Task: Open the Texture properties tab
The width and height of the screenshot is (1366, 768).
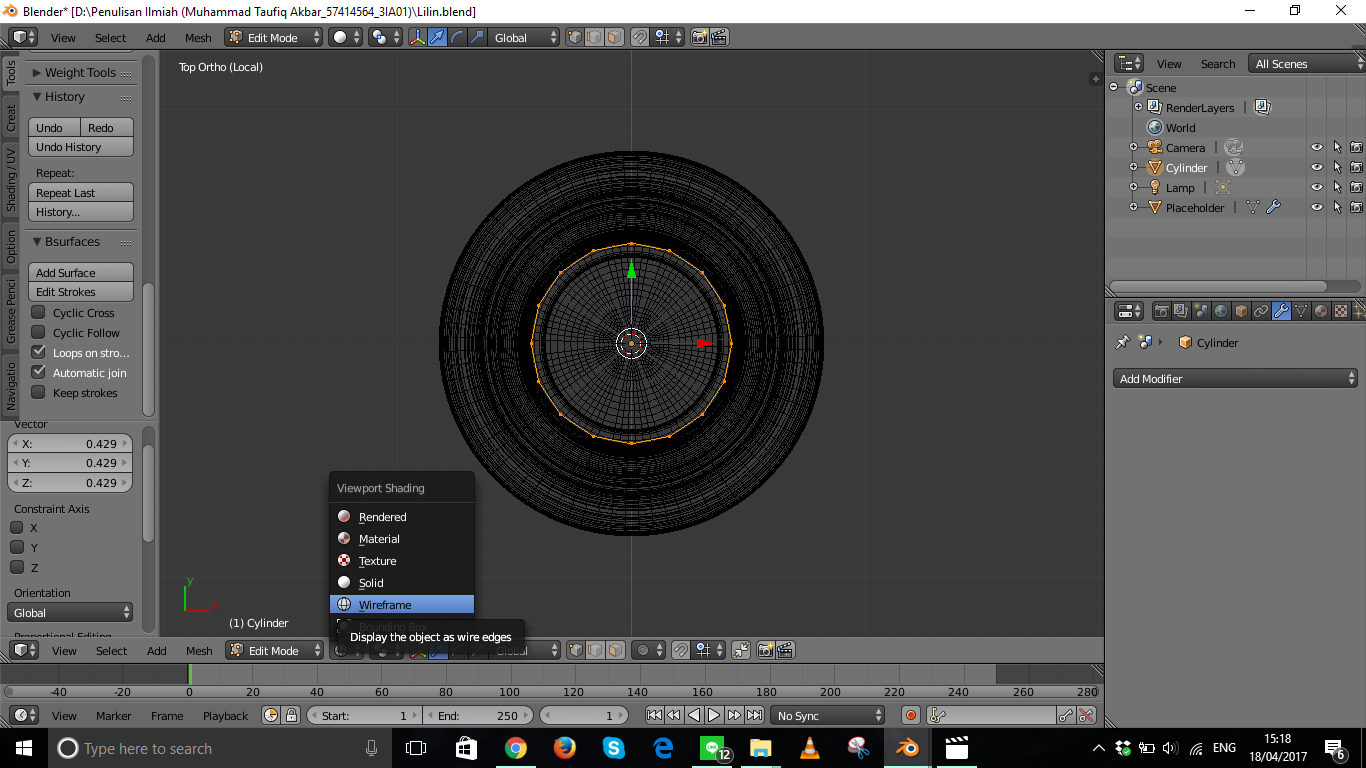Action: (x=1341, y=311)
